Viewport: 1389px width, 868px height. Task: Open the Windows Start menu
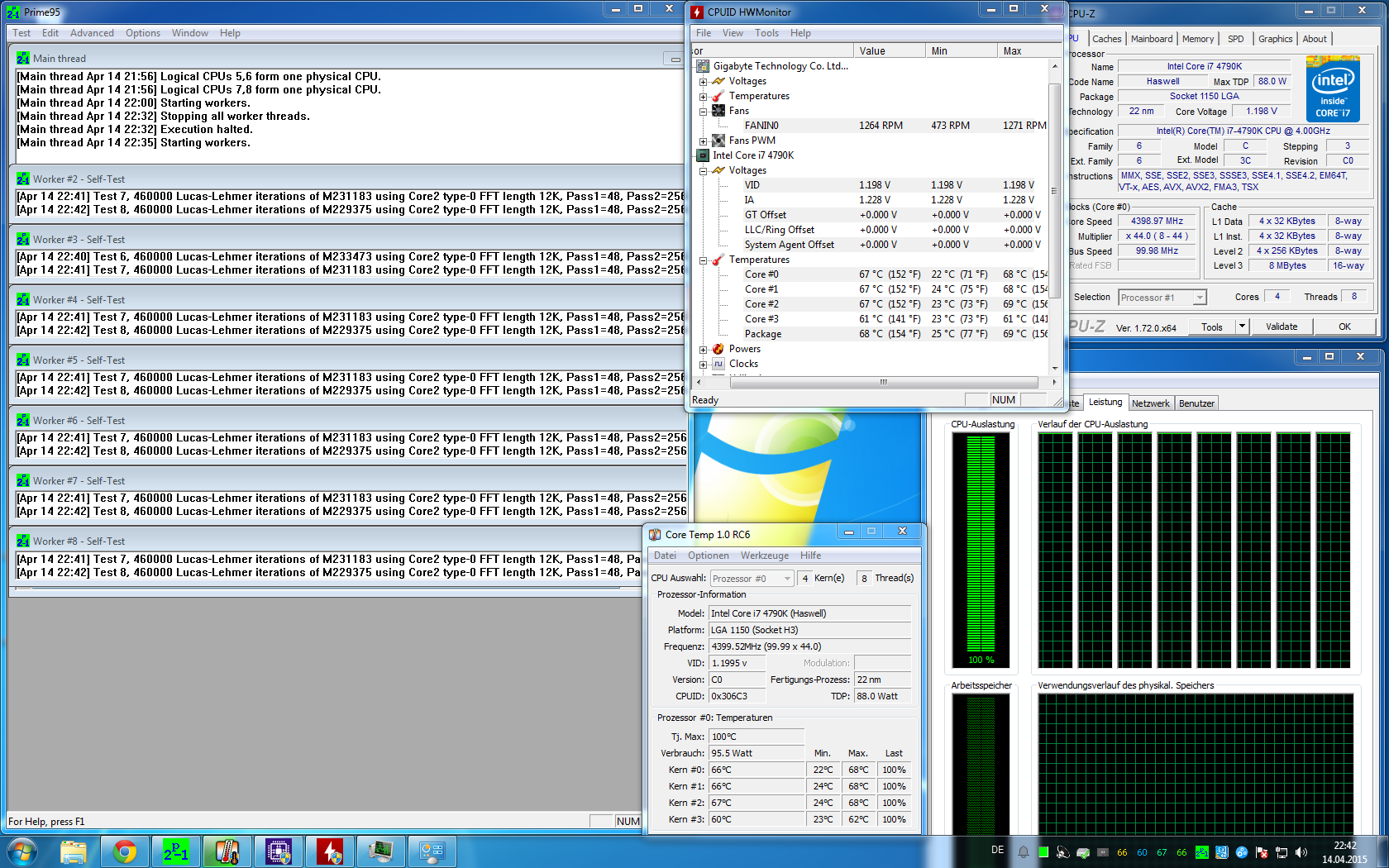click(22, 851)
